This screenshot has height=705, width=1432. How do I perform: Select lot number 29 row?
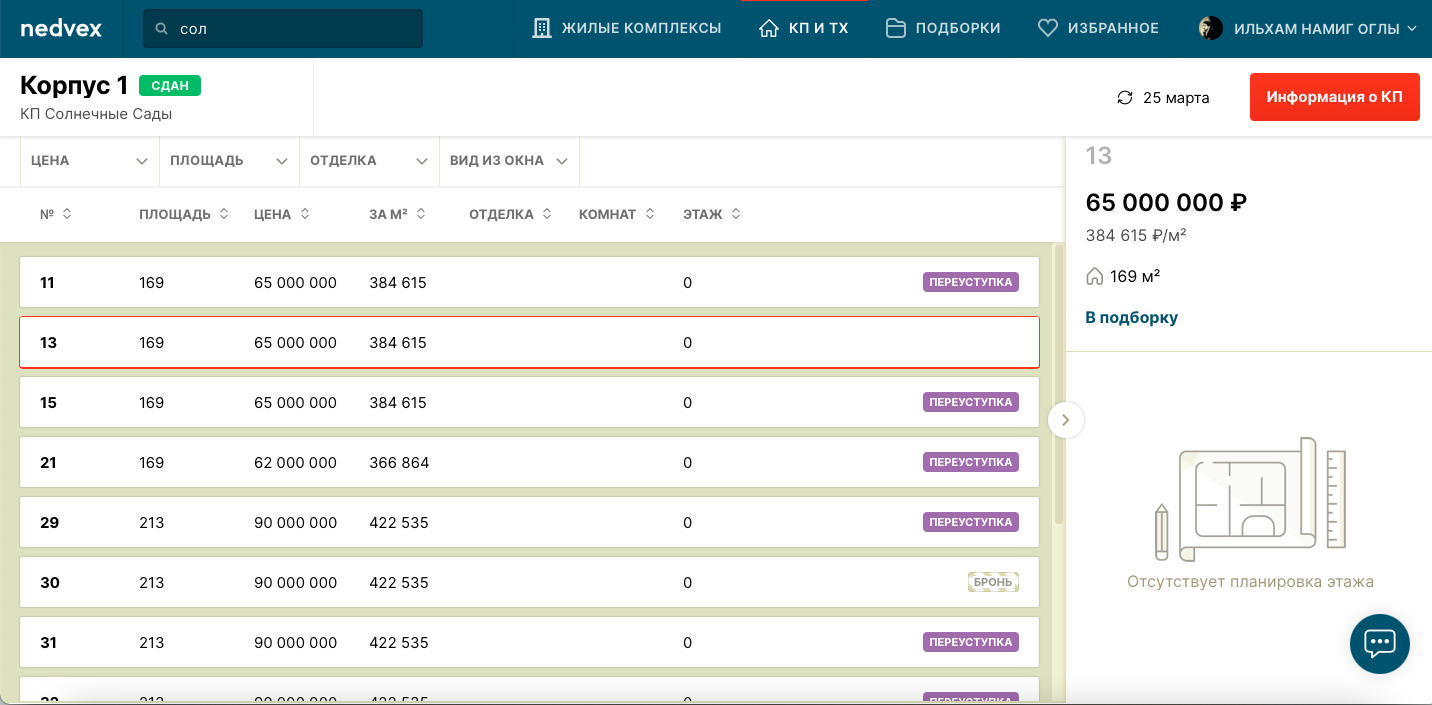[529, 522]
